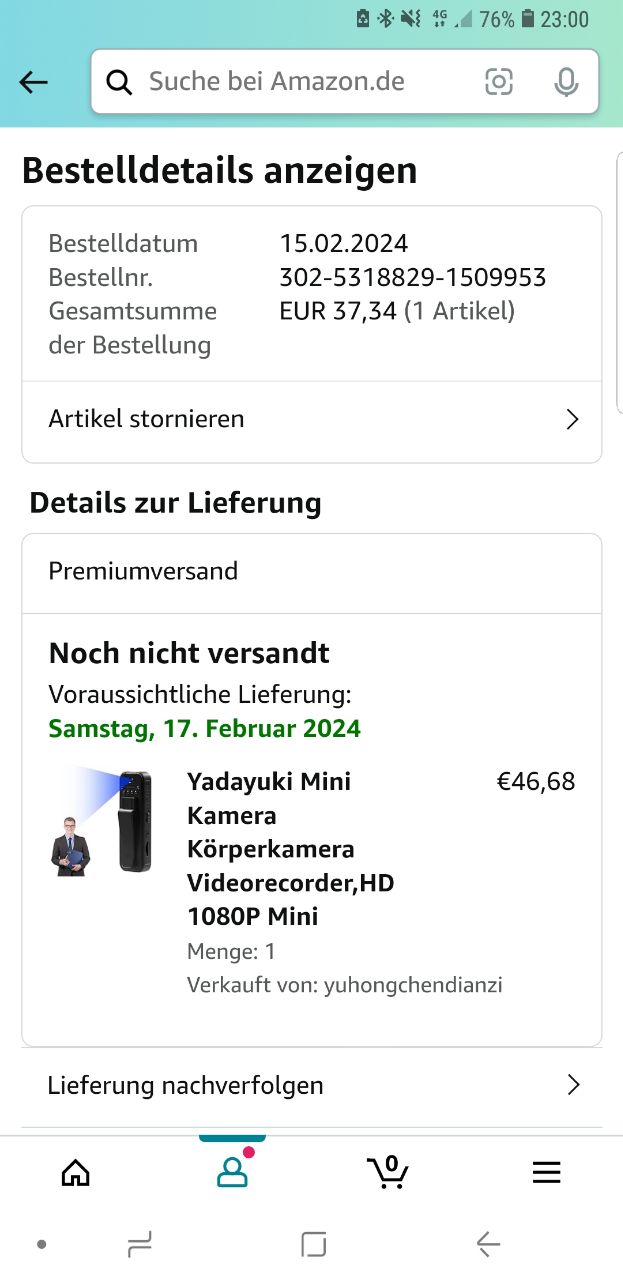Viewport: 623px width, 1280px height.
Task: Open the account profile tab
Action: (x=232, y=1172)
